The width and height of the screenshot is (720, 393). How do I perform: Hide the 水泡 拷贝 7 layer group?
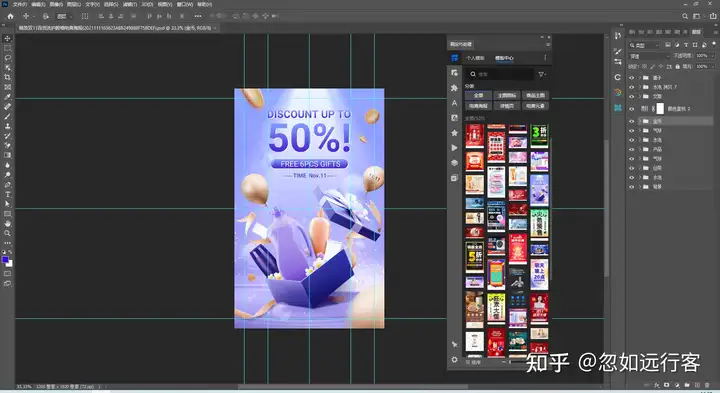click(x=631, y=87)
